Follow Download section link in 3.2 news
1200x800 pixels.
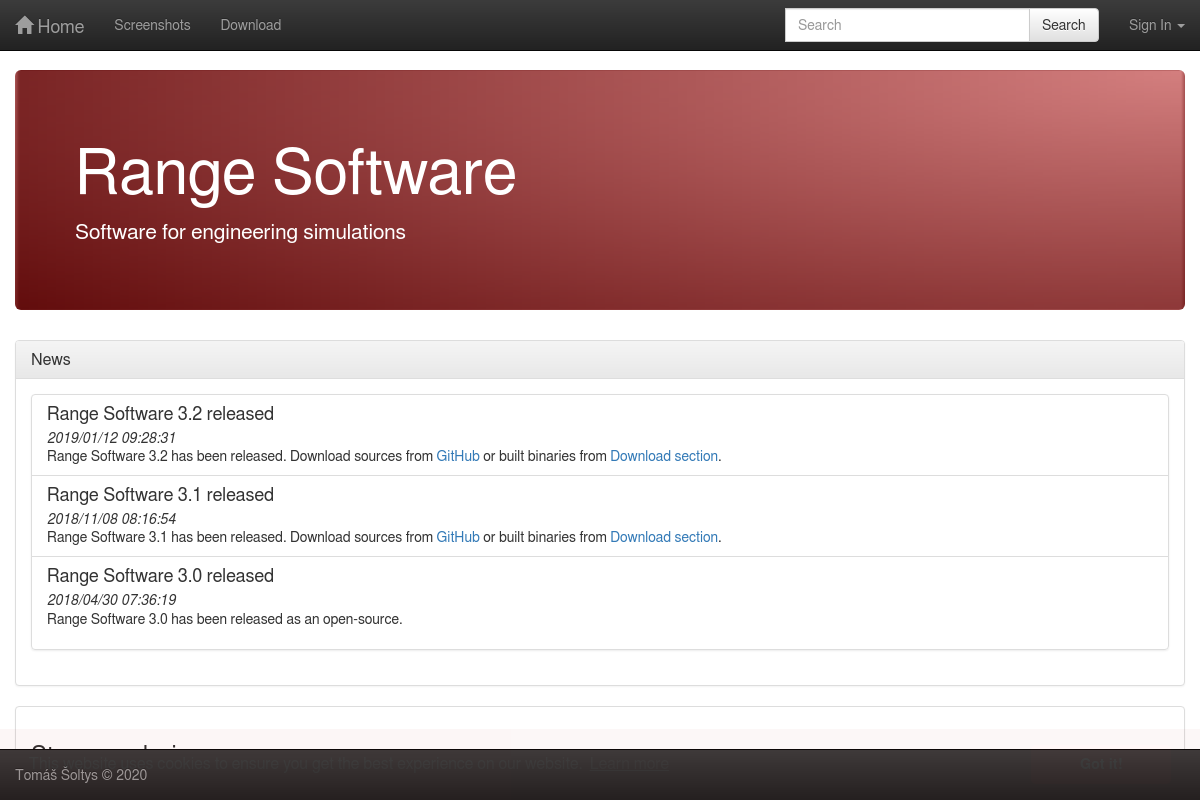click(x=664, y=456)
